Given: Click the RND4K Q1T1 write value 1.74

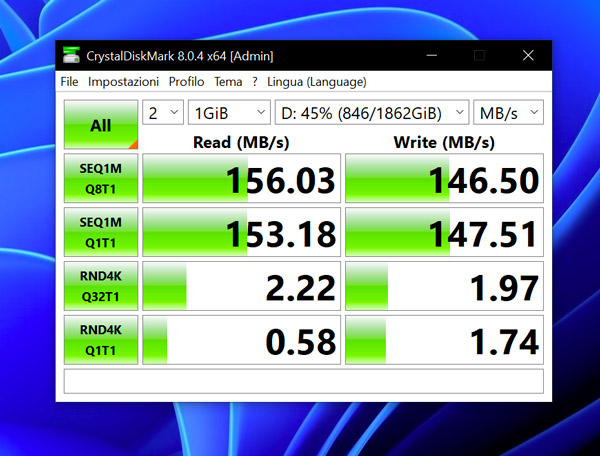Looking at the screenshot, I should click(x=444, y=340).
